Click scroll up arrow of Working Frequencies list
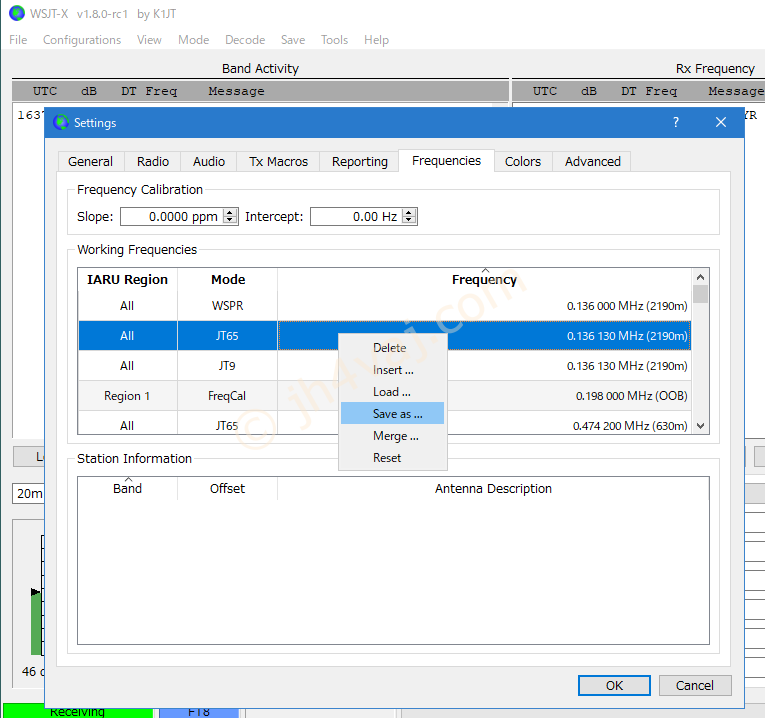The image size is (765, 718). [701, 277]
